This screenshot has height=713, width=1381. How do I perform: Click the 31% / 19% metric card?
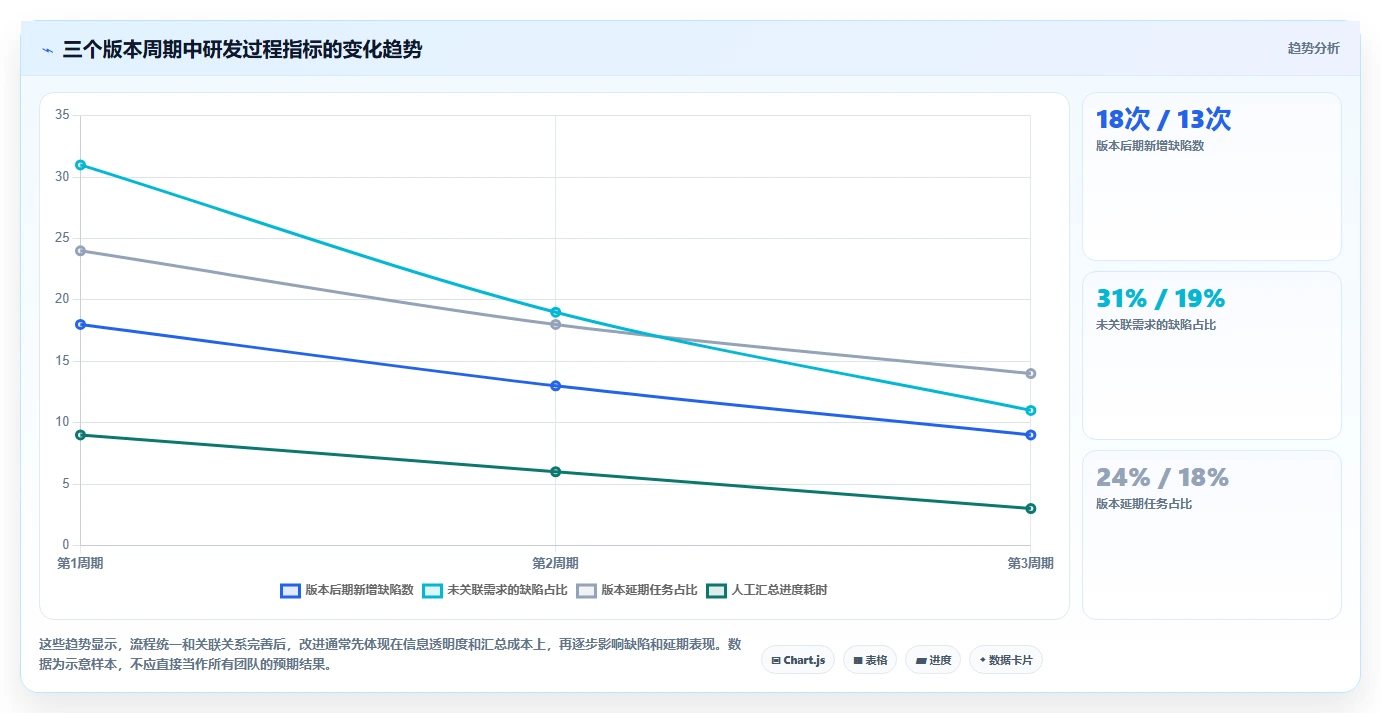[x=1212, y=356]
